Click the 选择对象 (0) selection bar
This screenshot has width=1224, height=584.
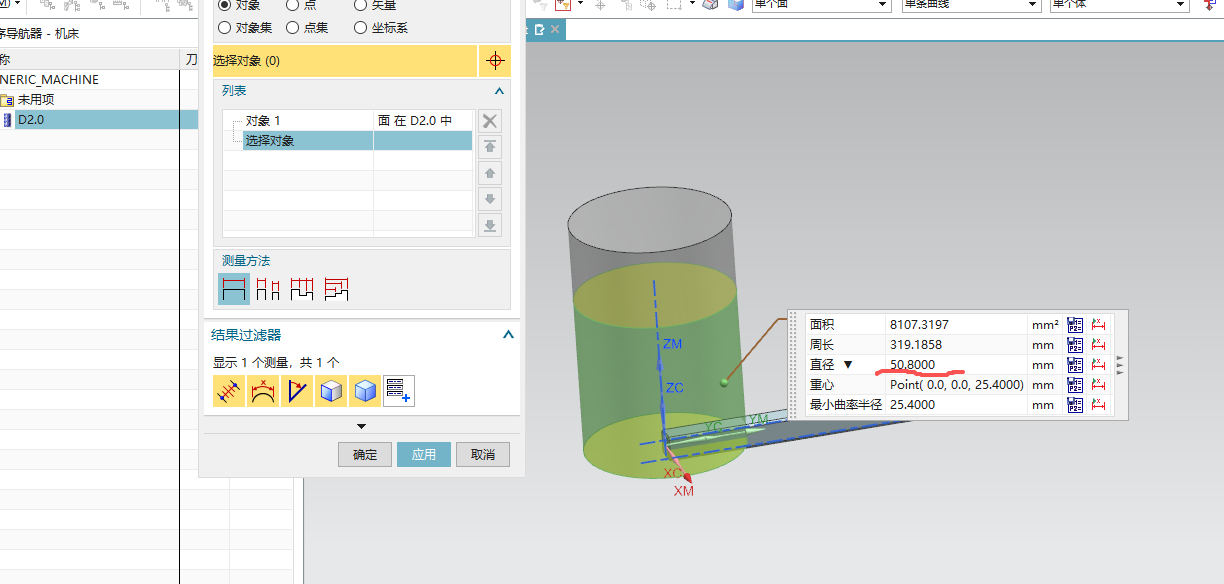345,61
